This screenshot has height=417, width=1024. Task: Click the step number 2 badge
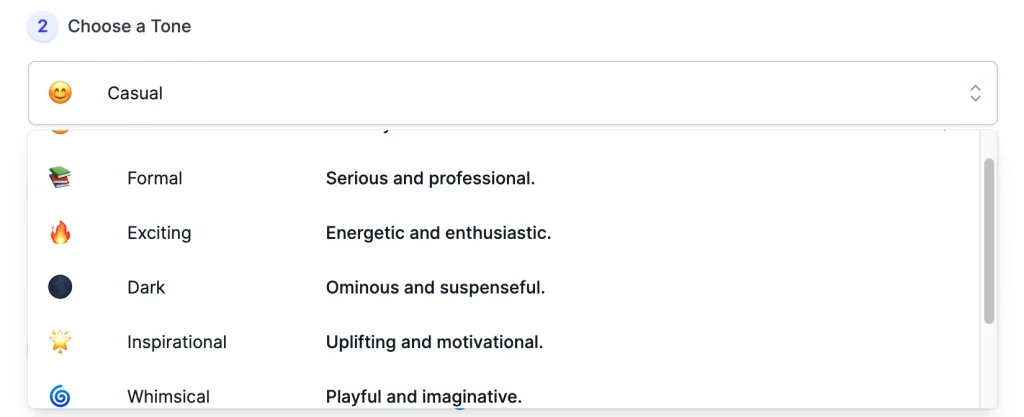coord(42,26)
